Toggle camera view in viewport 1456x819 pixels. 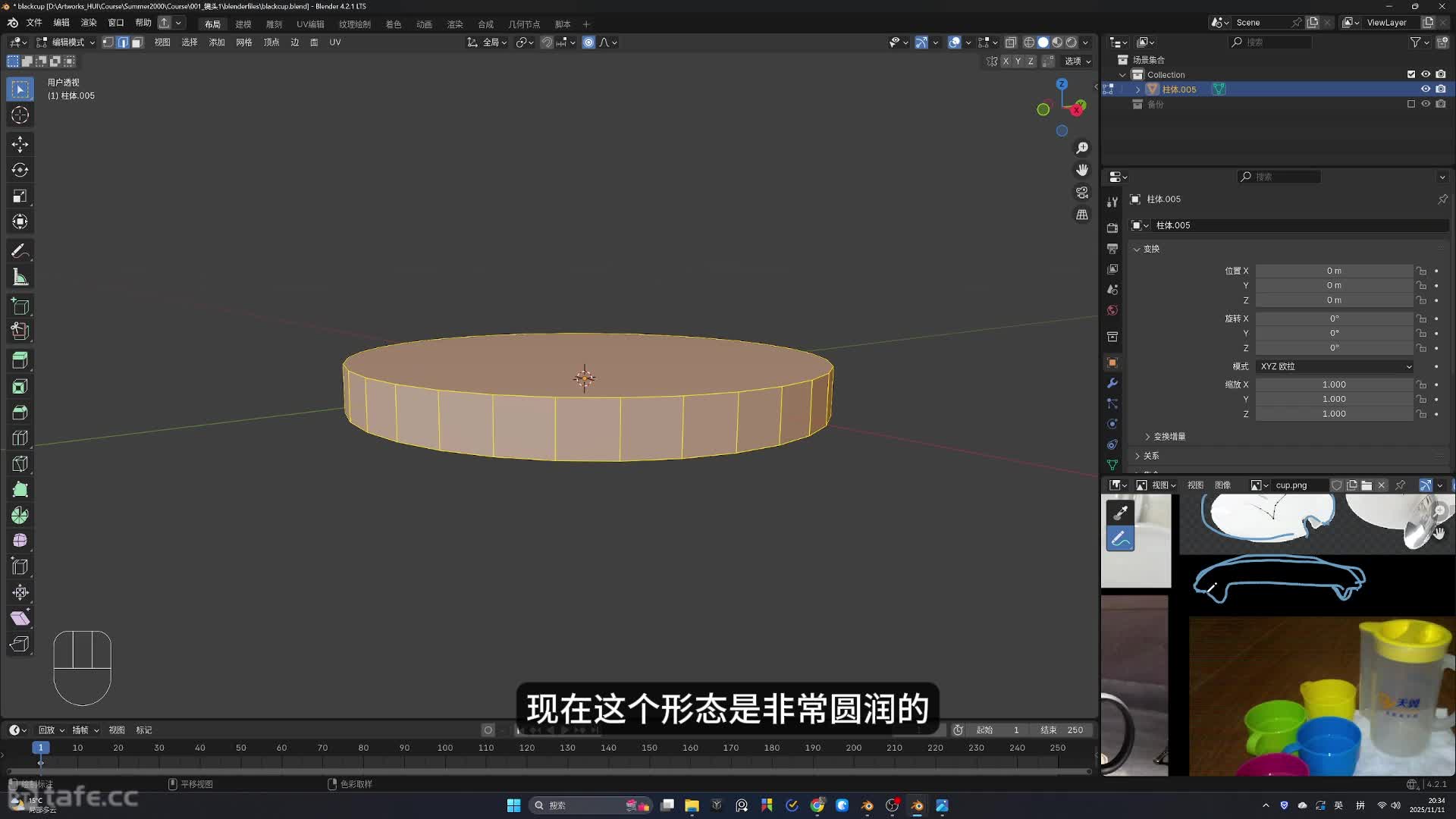point(1082,193)
